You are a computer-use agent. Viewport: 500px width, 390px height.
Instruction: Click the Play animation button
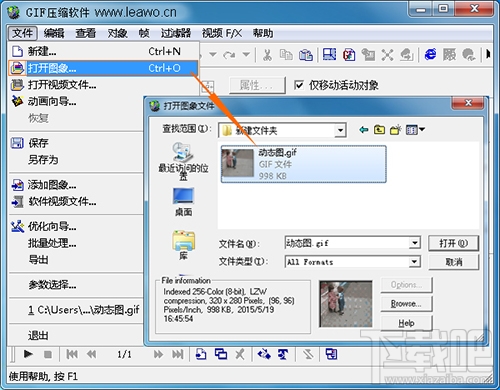tap(28, 354)
